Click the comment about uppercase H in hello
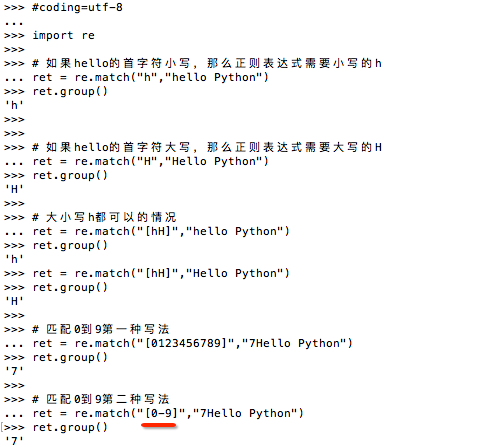The image size is (489, 447). 207,147
